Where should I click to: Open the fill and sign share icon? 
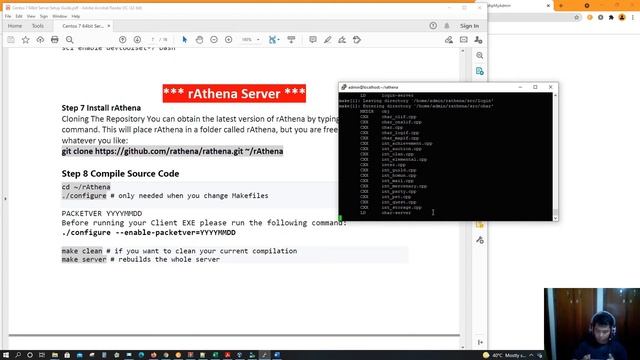(x=449, y=40)
